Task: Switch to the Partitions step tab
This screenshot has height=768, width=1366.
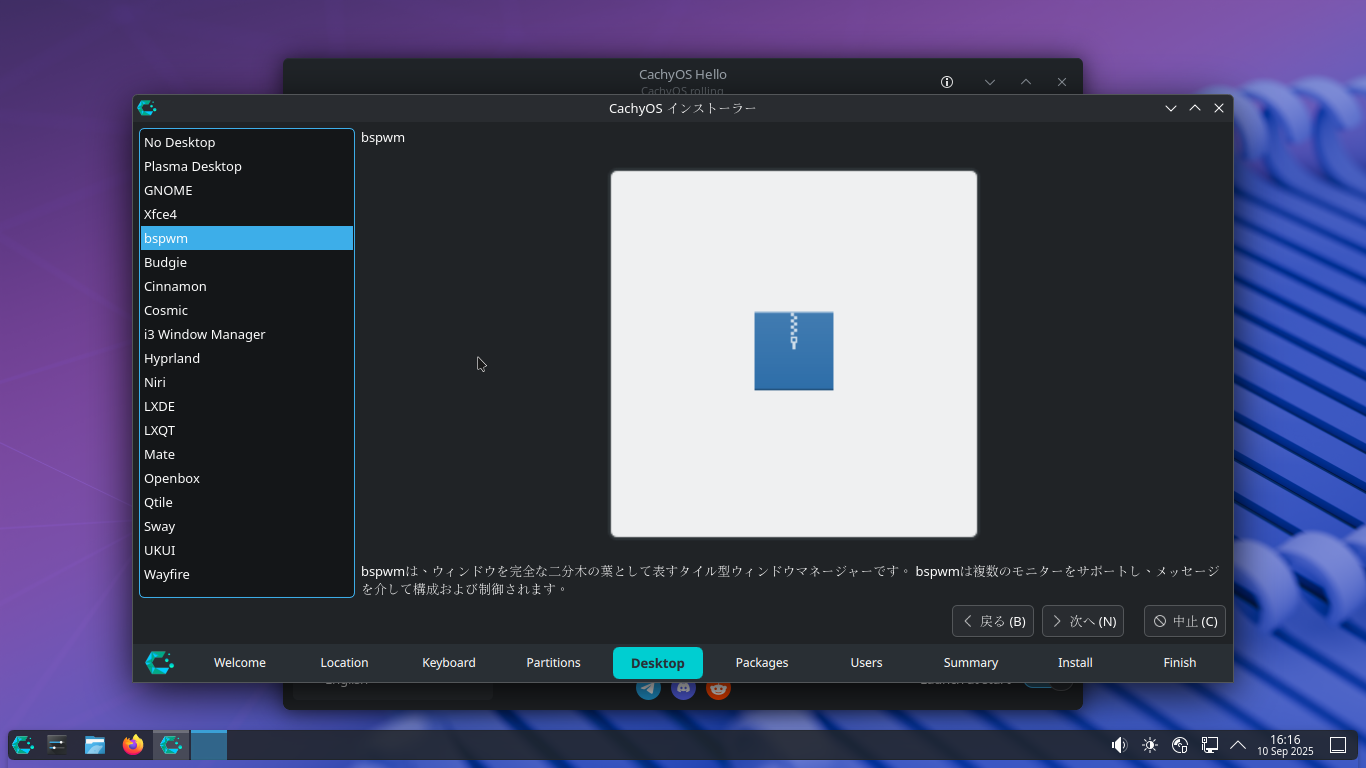Action: 553,663
